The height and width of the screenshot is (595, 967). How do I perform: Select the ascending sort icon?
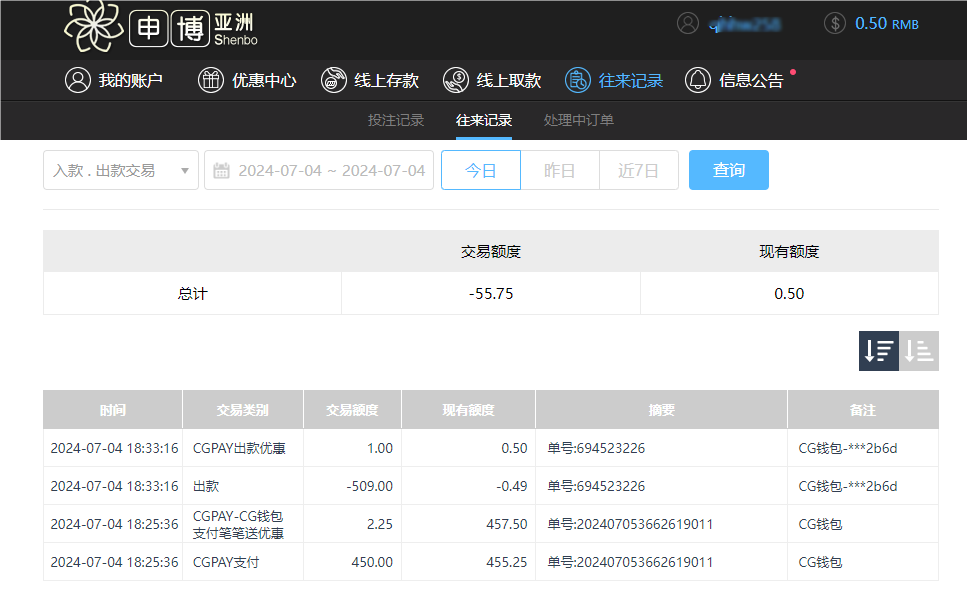tap(918, 350)
